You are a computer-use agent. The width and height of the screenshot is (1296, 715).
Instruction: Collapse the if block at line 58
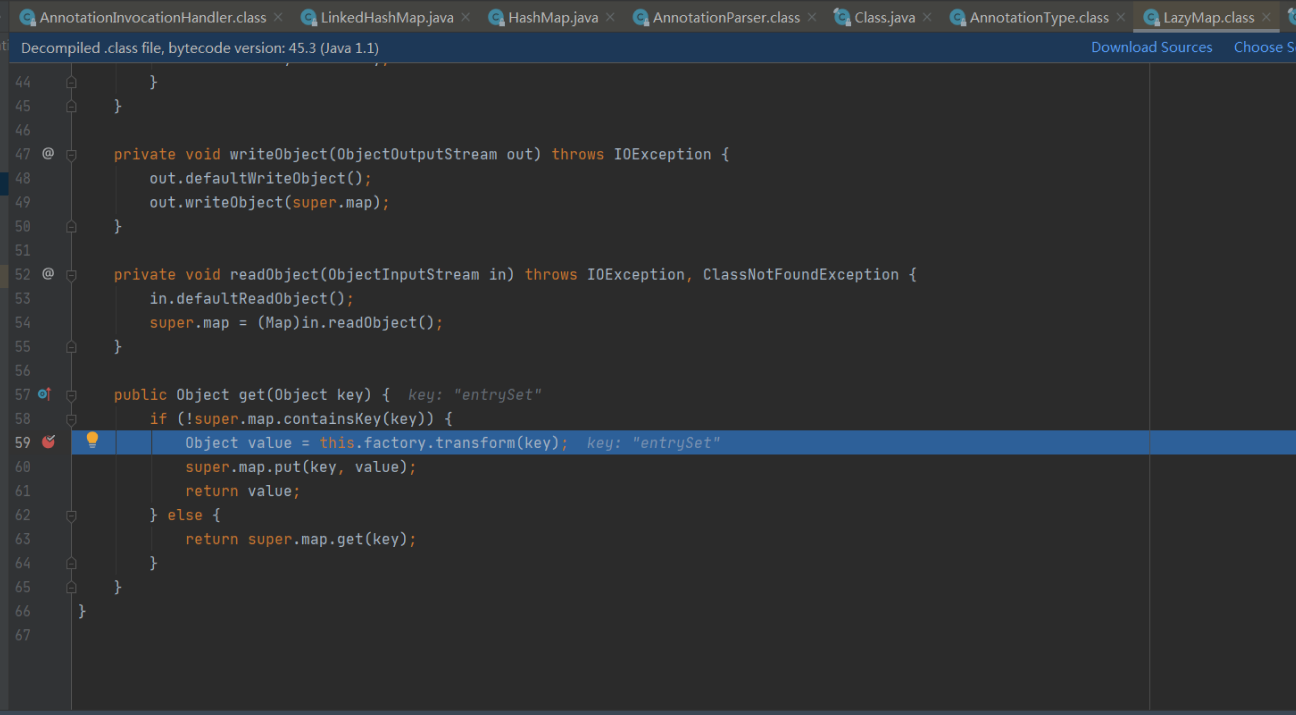pos(71,418)
